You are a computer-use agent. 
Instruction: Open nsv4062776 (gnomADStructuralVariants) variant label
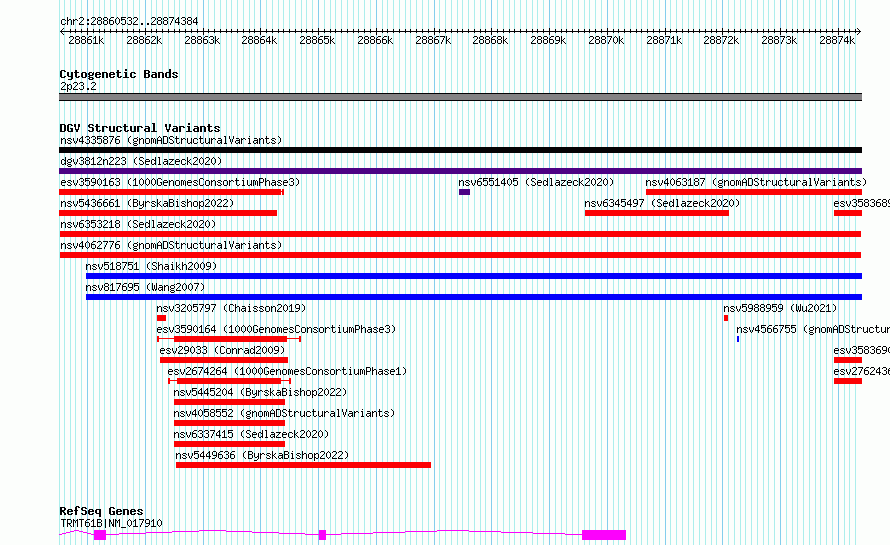point(171,245)
